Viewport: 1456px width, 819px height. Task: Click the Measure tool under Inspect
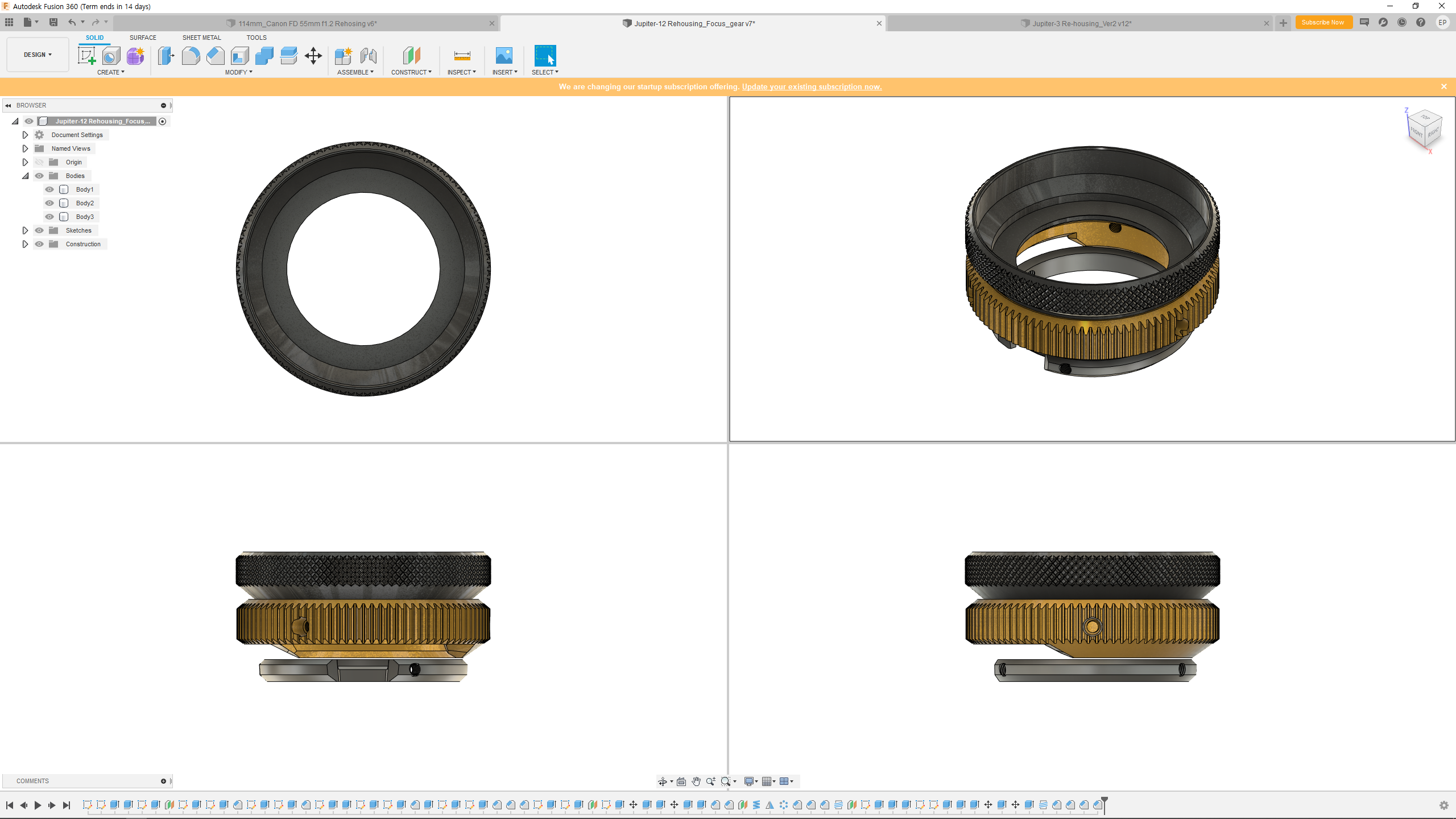pos(462,56)
